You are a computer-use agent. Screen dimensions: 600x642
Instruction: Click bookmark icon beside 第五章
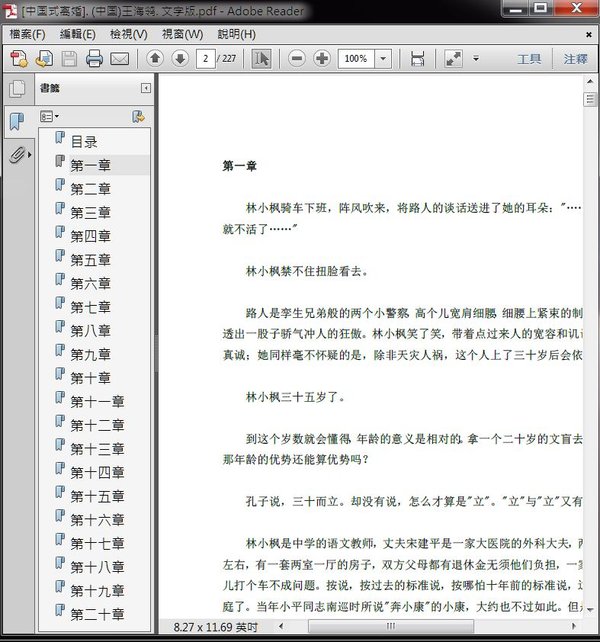[x=60, y=256]
